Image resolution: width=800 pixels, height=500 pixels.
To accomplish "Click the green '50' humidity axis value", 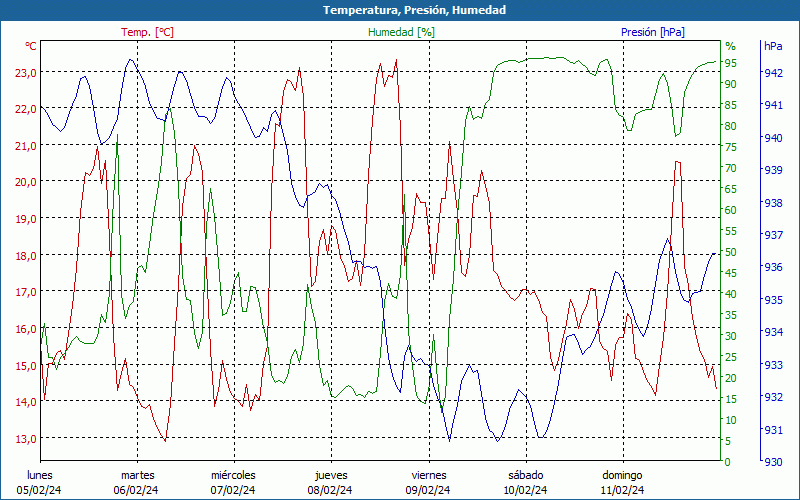I will coord(731,252).
